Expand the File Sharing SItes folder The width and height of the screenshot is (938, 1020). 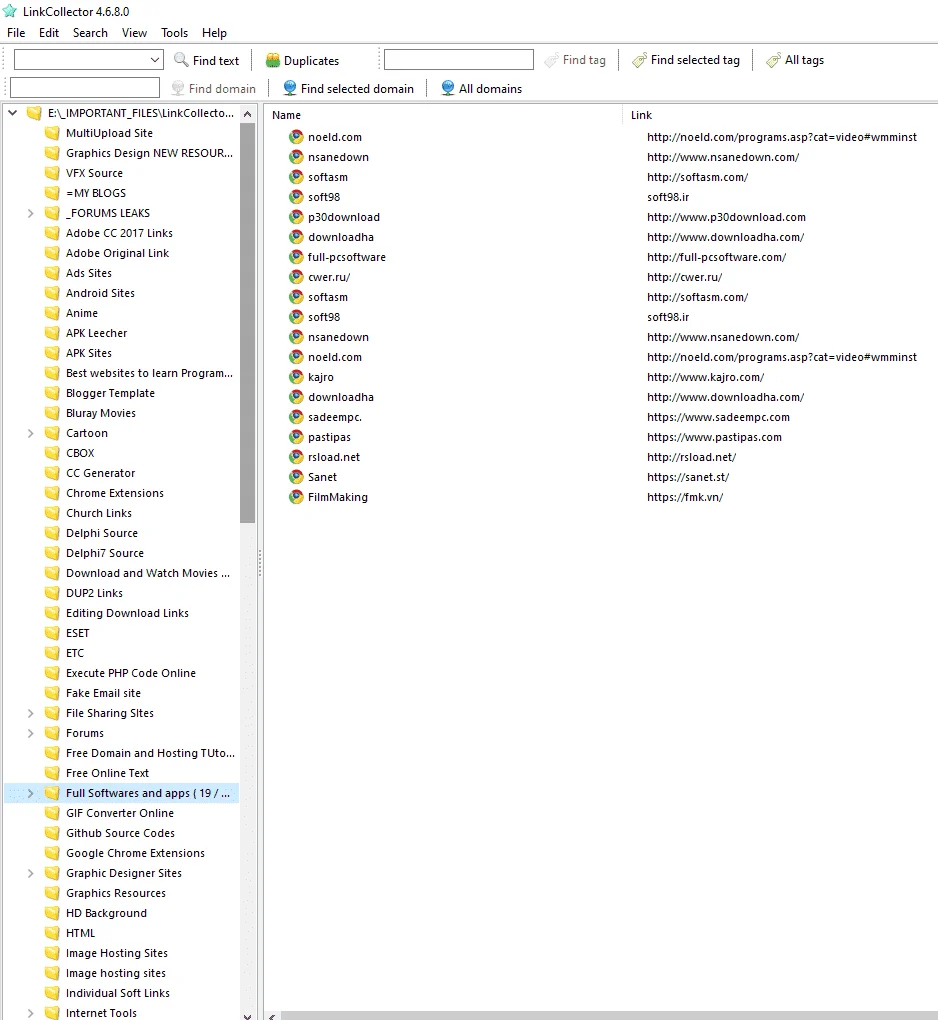click(x=31, y=713)
